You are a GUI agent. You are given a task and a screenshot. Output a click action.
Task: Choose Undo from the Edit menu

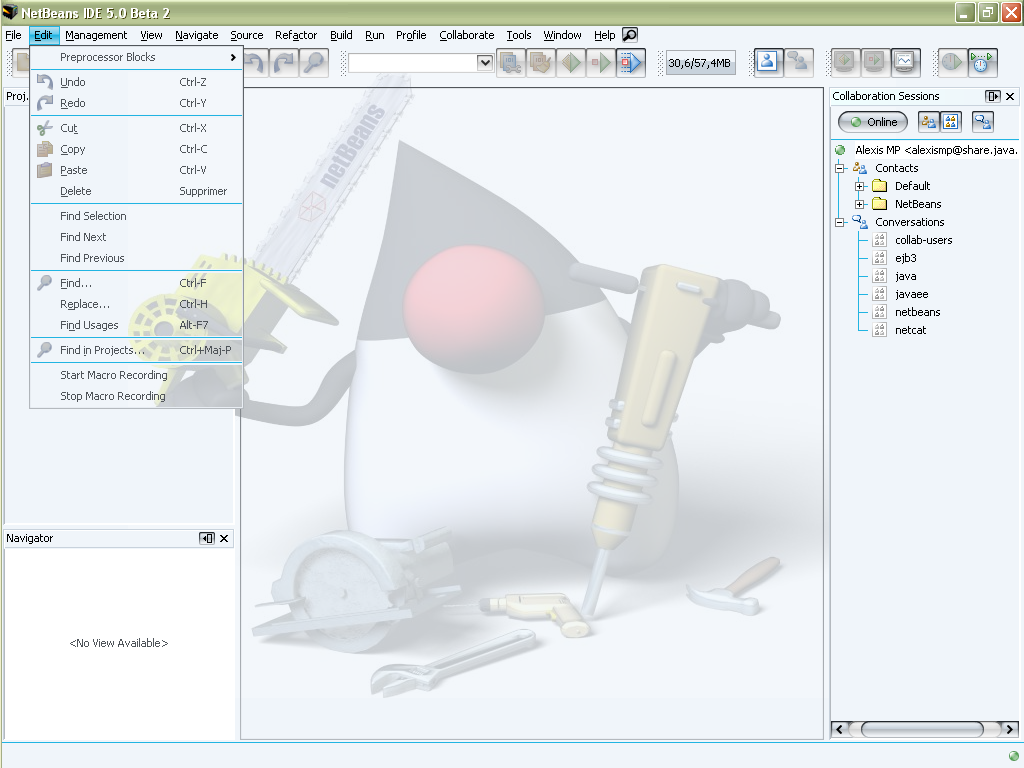(136, 82)
